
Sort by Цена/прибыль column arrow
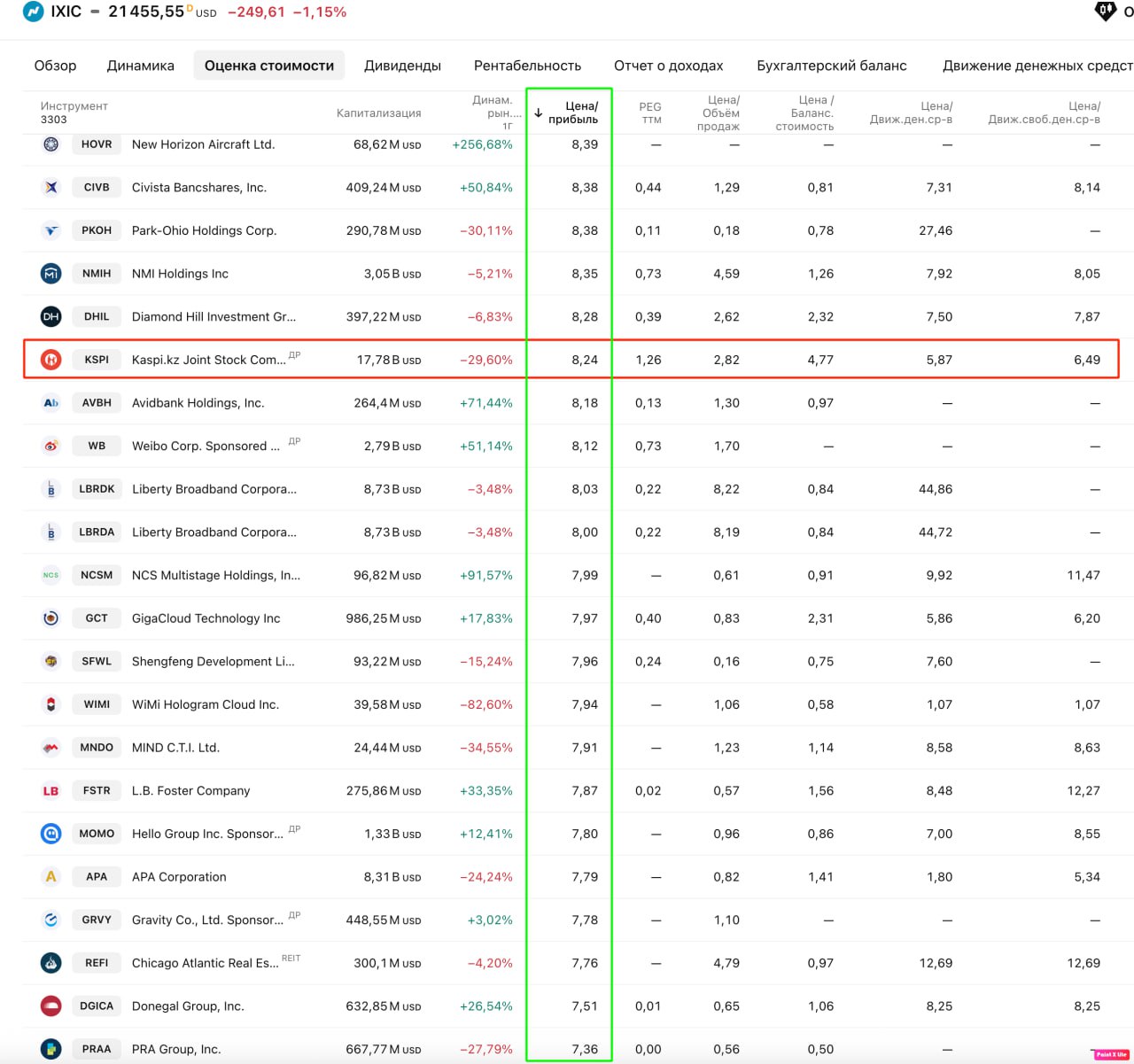point(539,113)
